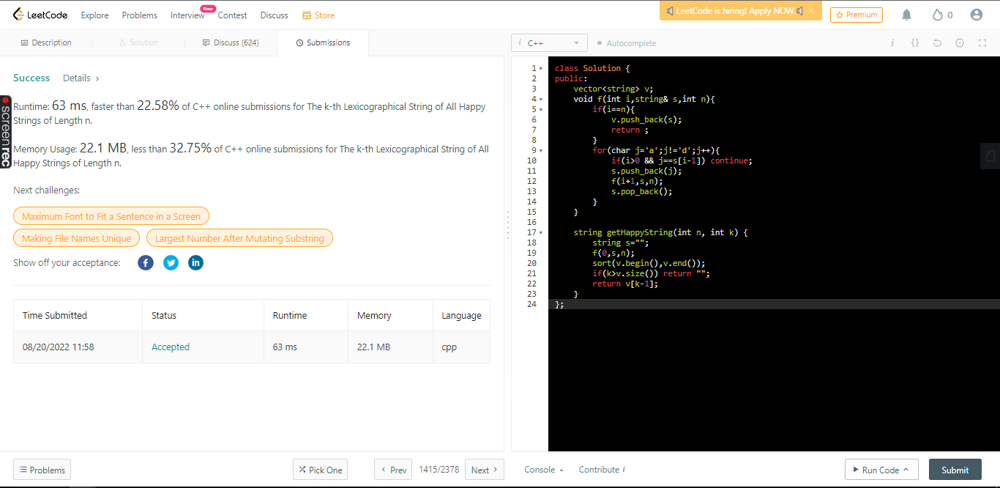Fold the code block at line 17
1000x488 pixels.
(541, 232)
